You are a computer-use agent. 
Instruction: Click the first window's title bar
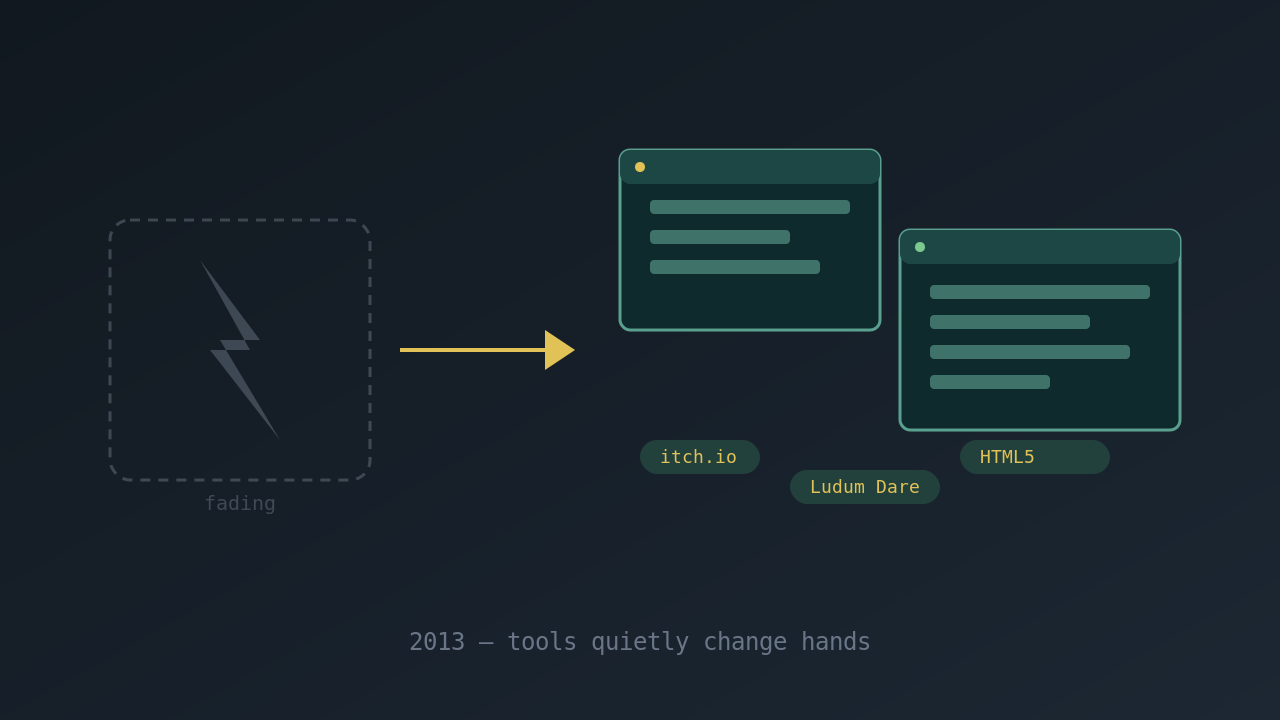click(750, 167)
